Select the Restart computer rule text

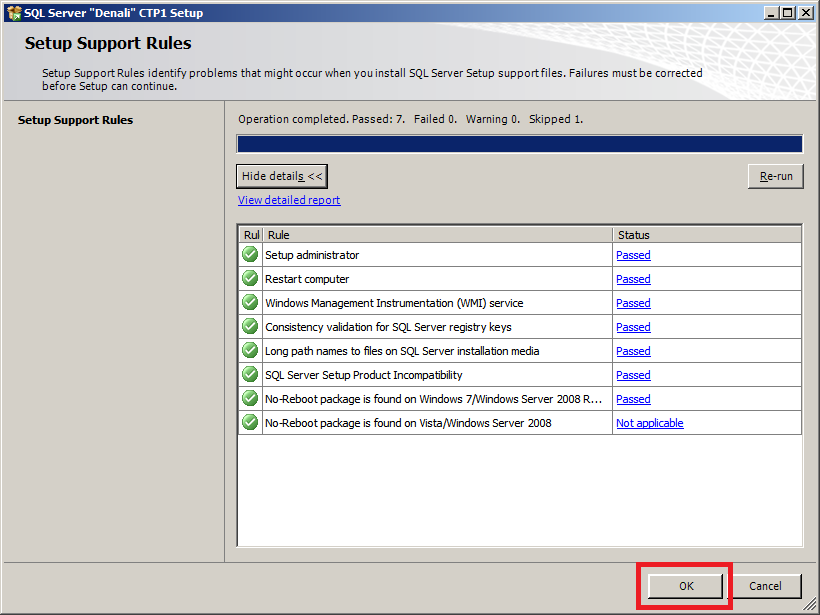pos(307,279)
